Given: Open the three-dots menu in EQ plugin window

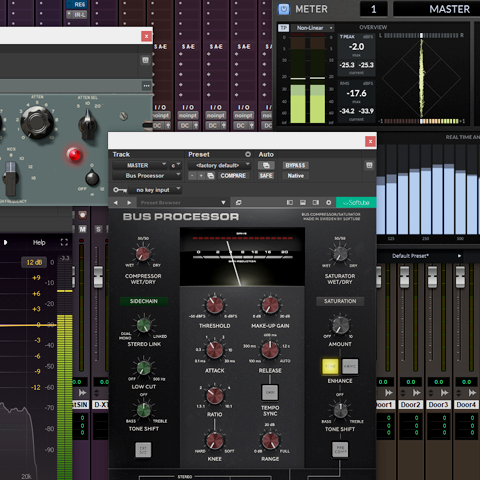Looking at the screenshot, I should coord(146,86).
